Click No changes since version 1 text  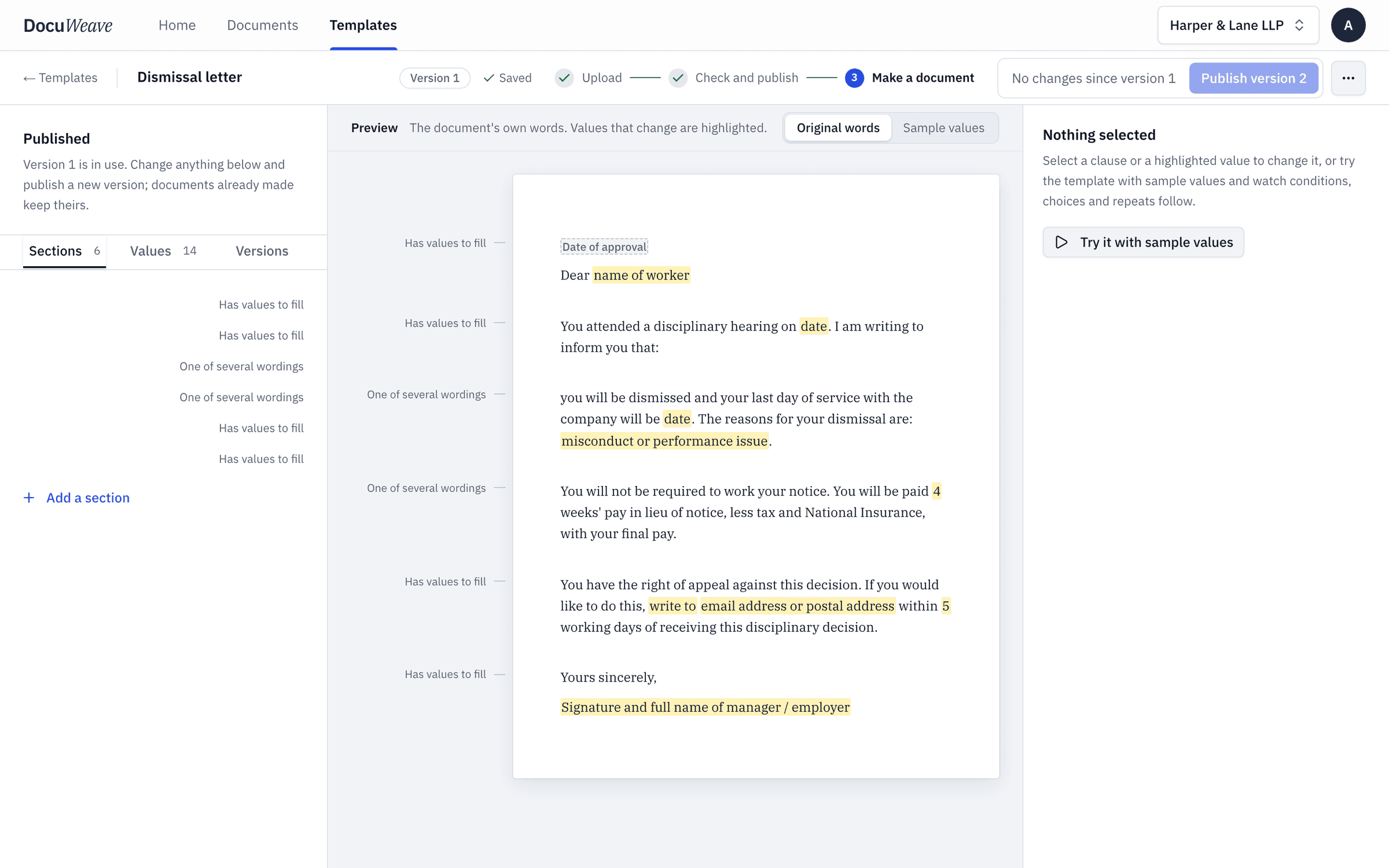1093,78
